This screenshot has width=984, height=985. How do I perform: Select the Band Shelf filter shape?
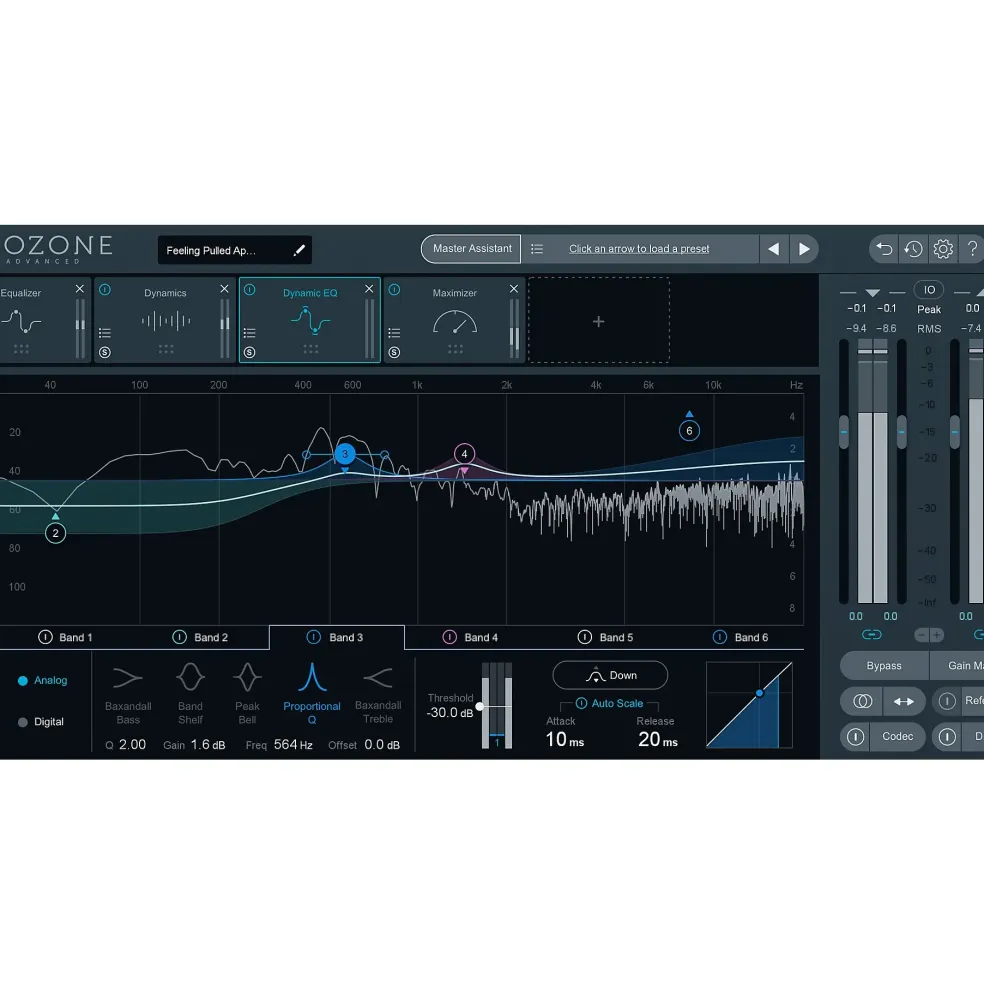pos(190,695)
